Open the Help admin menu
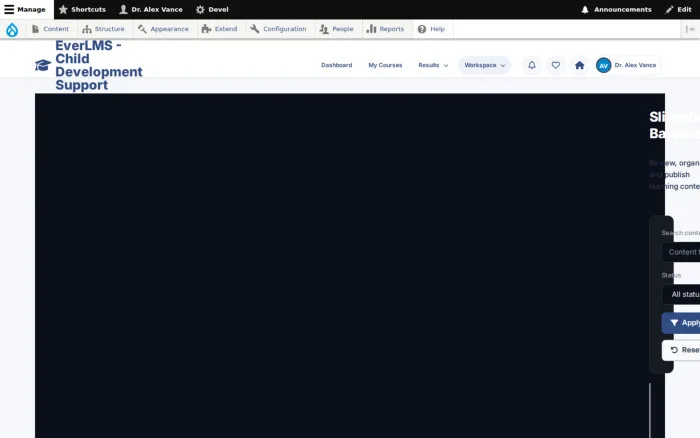700x438 pixels. (431, 29)
